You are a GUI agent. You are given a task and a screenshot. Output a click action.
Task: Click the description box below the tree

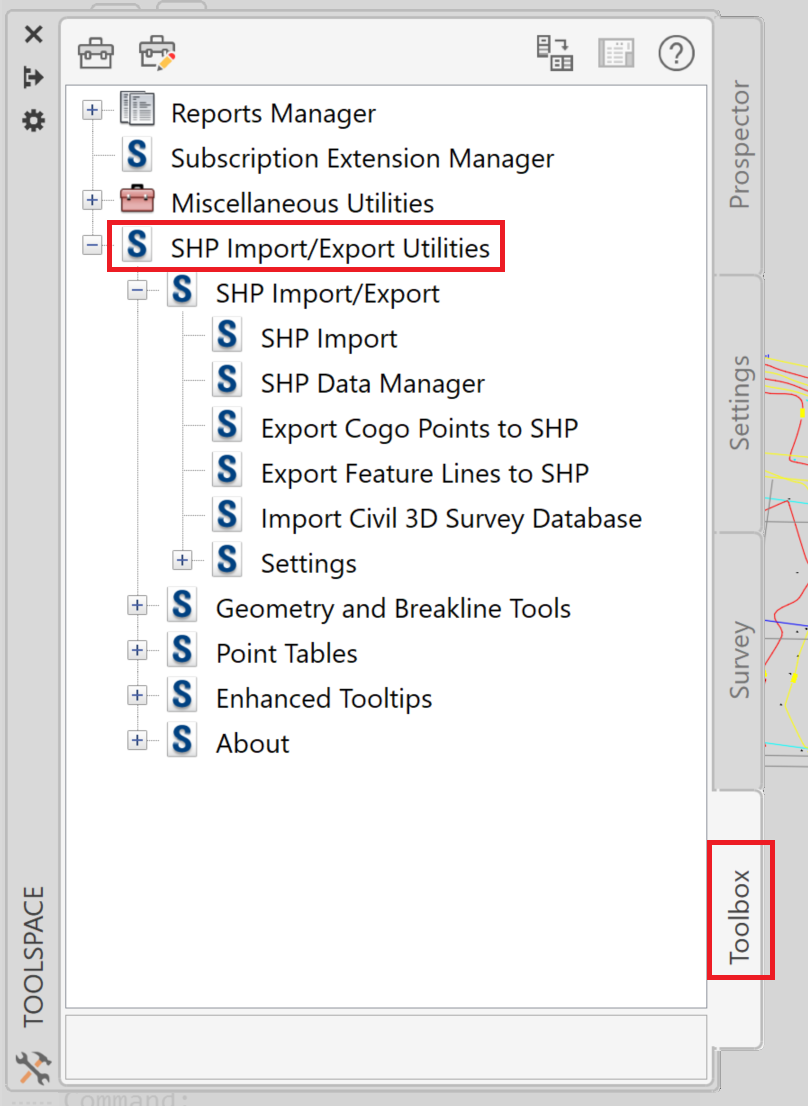386,1047
